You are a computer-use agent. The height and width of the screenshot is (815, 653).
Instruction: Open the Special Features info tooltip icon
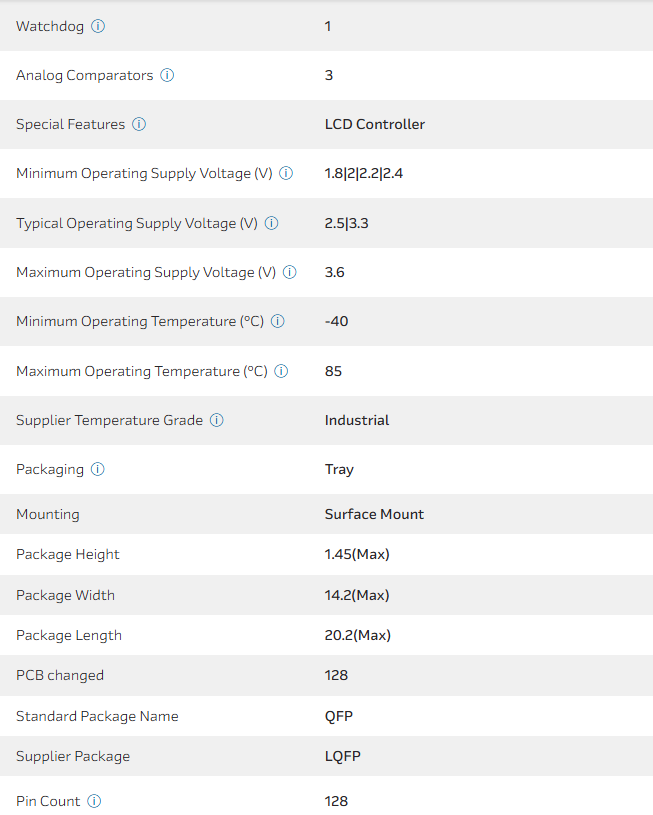point(139,124)
